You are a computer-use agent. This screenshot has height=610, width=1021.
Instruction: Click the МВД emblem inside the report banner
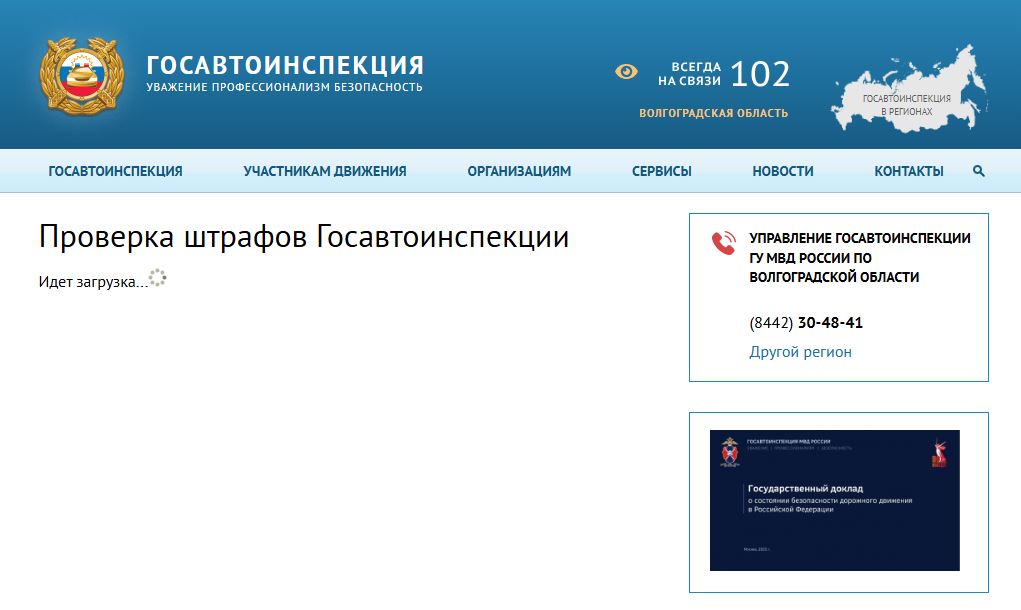pyautogui.click(x=731, y=451)
